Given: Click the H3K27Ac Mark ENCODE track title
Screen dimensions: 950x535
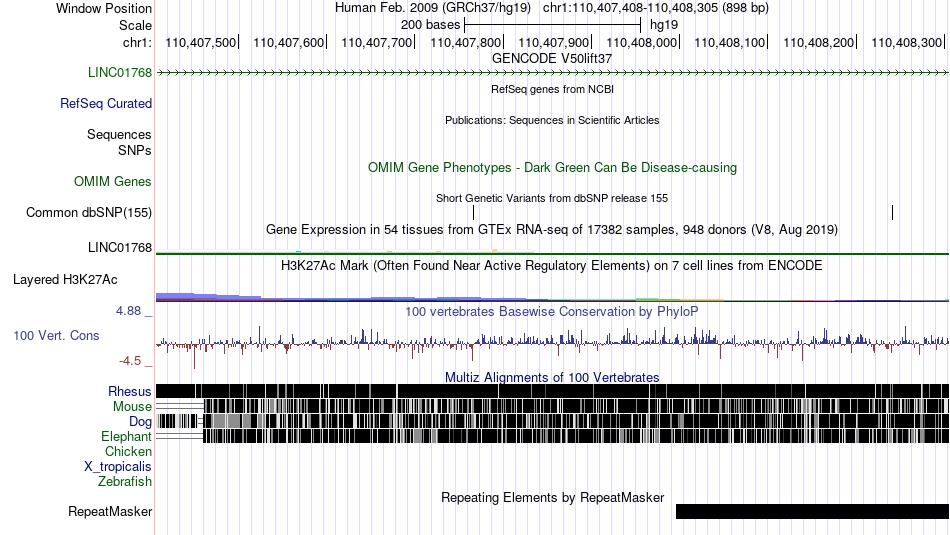Looking at the screenshot, I should (552, 266).
